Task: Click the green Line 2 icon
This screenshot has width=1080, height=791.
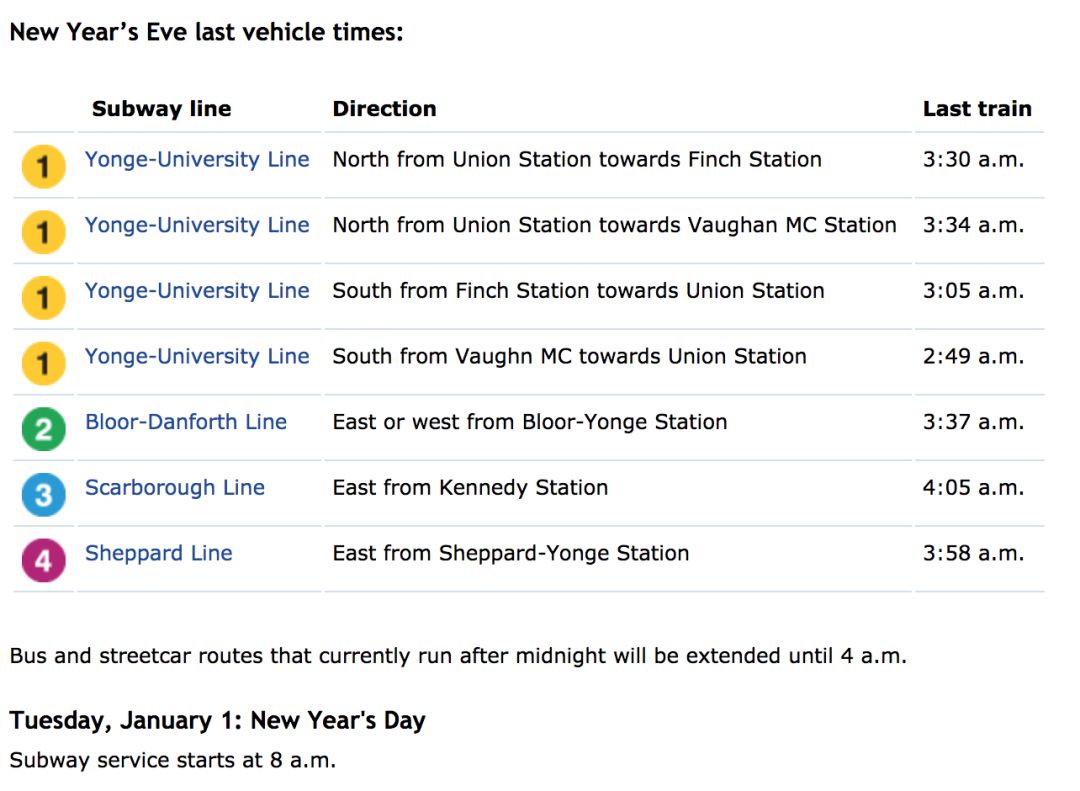Action: coord(43,429)
